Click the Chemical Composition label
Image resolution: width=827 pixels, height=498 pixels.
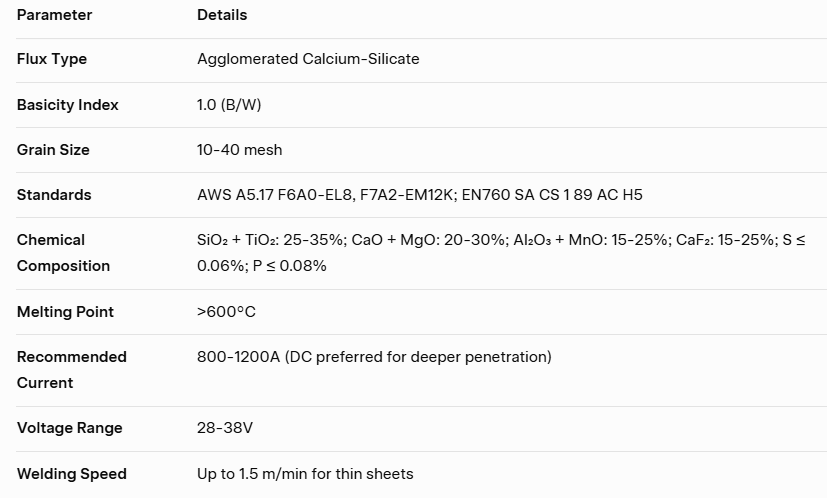63,253
